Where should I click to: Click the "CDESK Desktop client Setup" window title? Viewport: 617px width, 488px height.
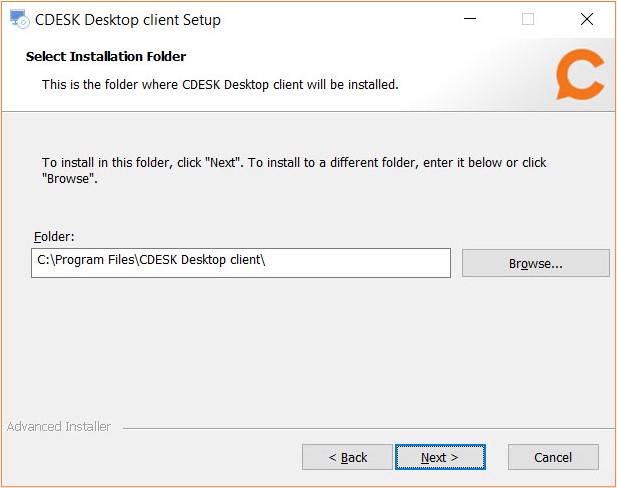128,20
